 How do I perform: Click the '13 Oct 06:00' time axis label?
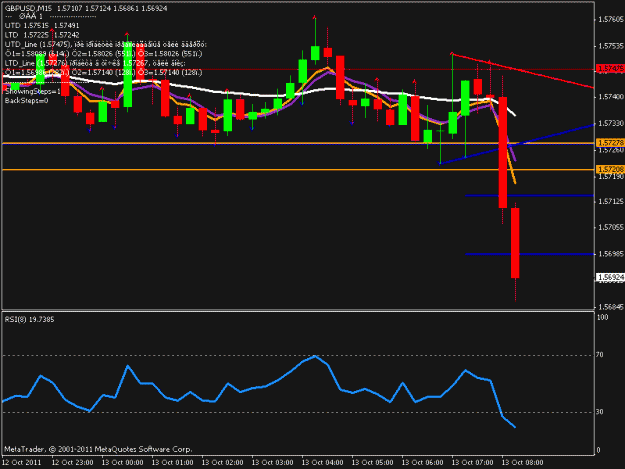(423, 463)
